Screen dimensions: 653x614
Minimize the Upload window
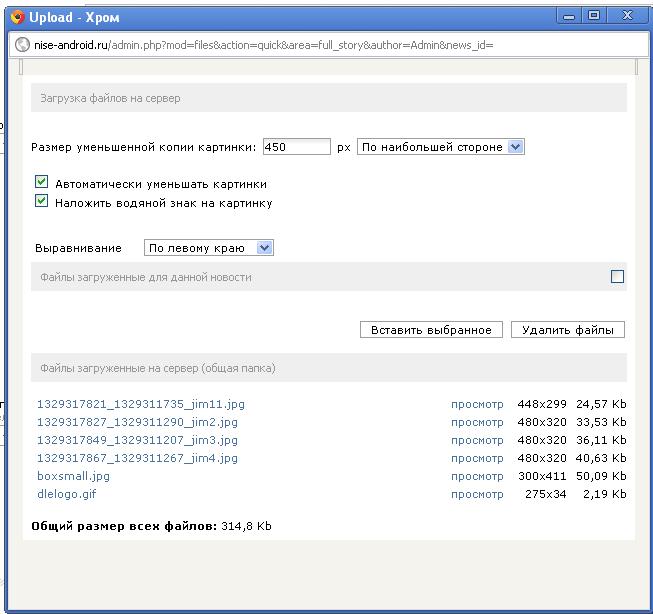[x=571, y=16]
